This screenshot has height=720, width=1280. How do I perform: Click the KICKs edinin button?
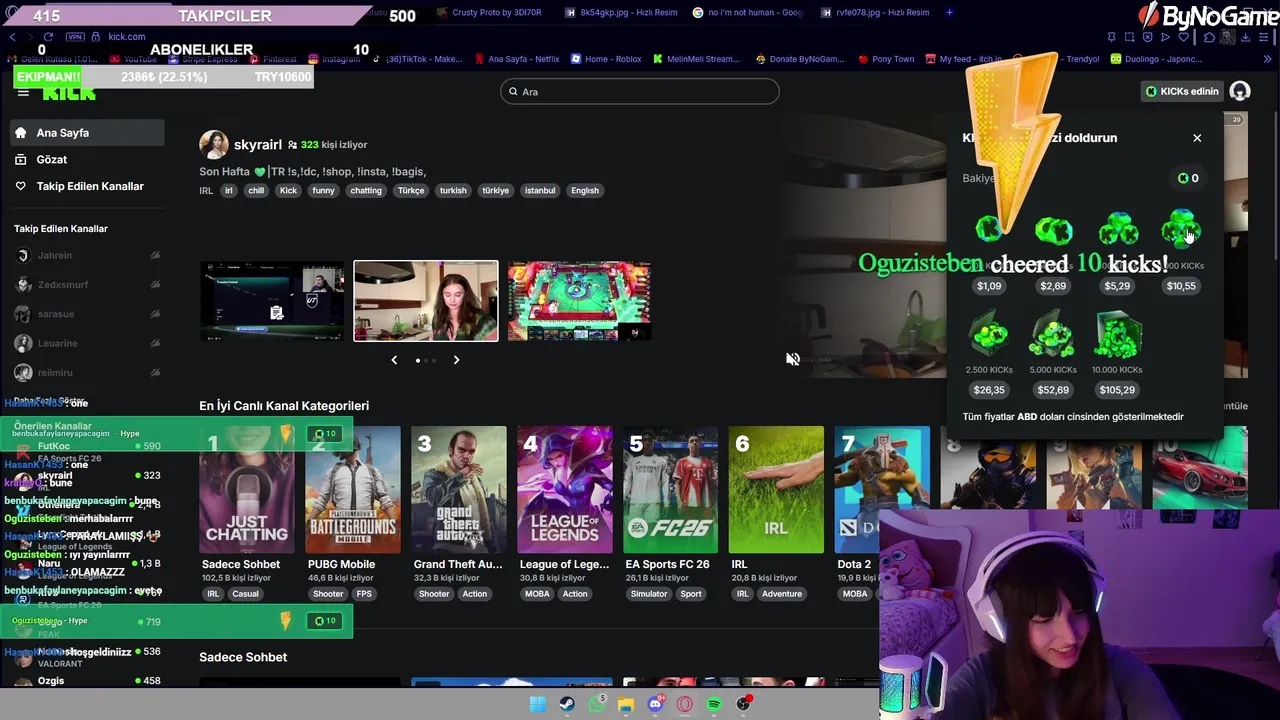1182,91
